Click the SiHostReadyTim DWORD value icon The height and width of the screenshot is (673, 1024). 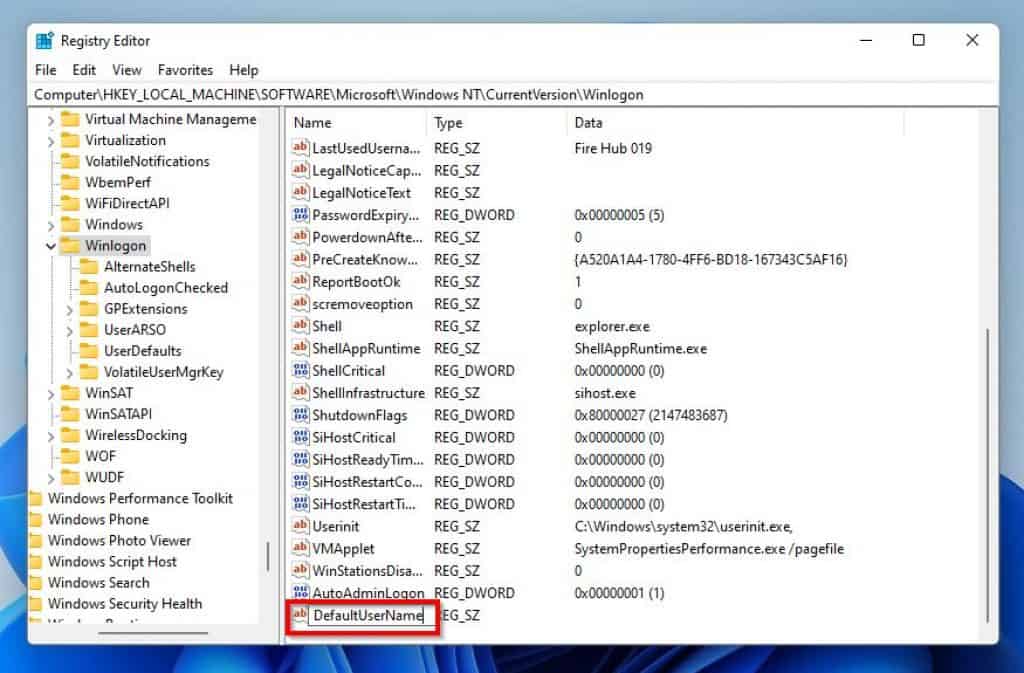[x=300, y=459]
